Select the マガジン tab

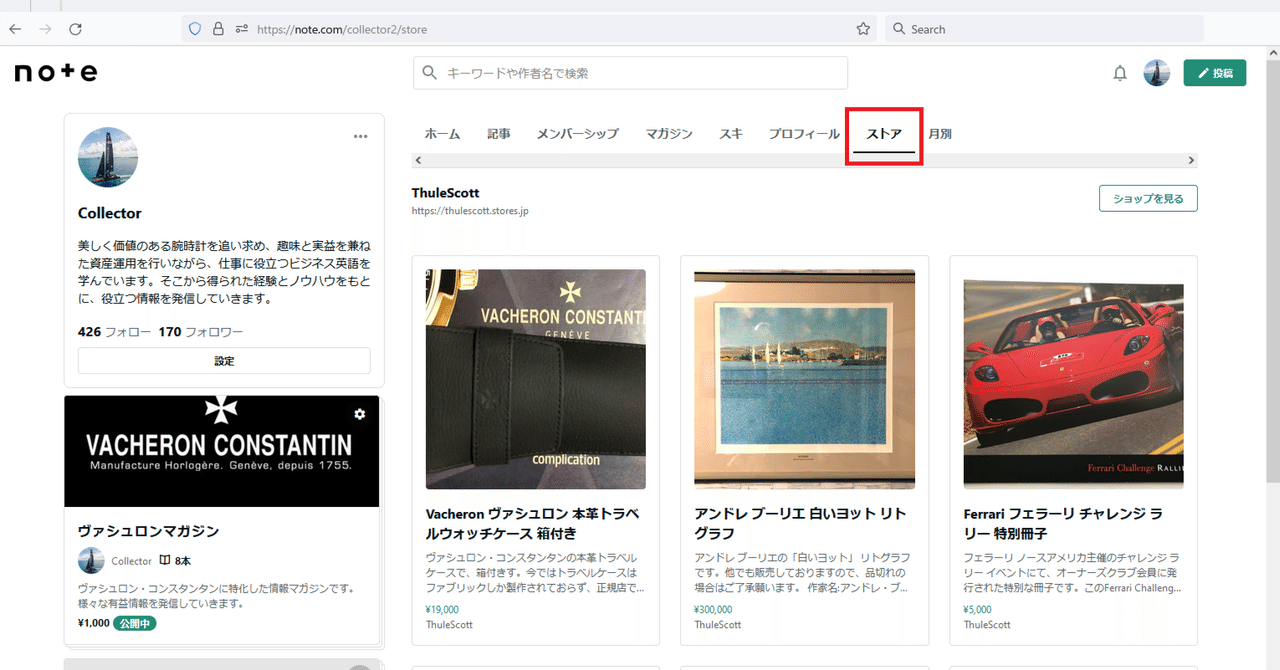coord(669,134)
